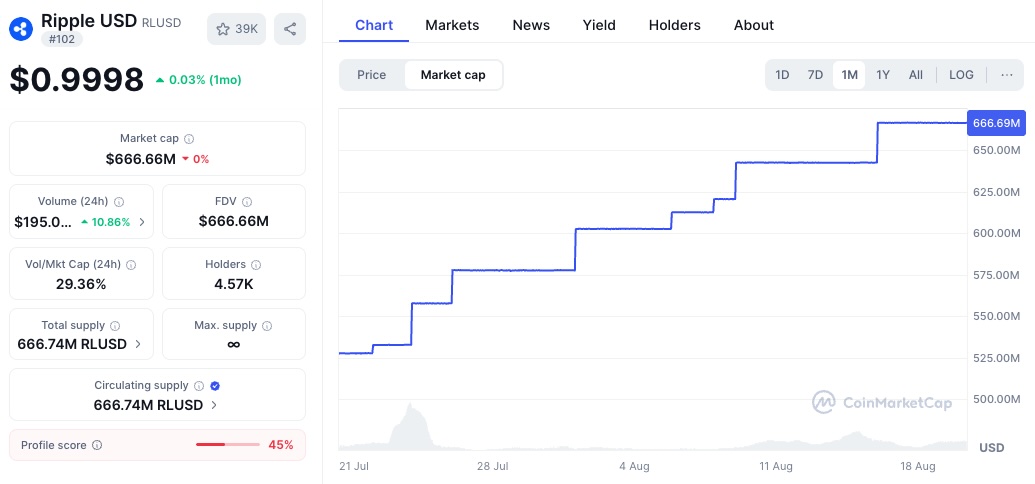1035x484 pixels.
Task: Click the Ripple USD logo icon
Action: click(21, 29)
